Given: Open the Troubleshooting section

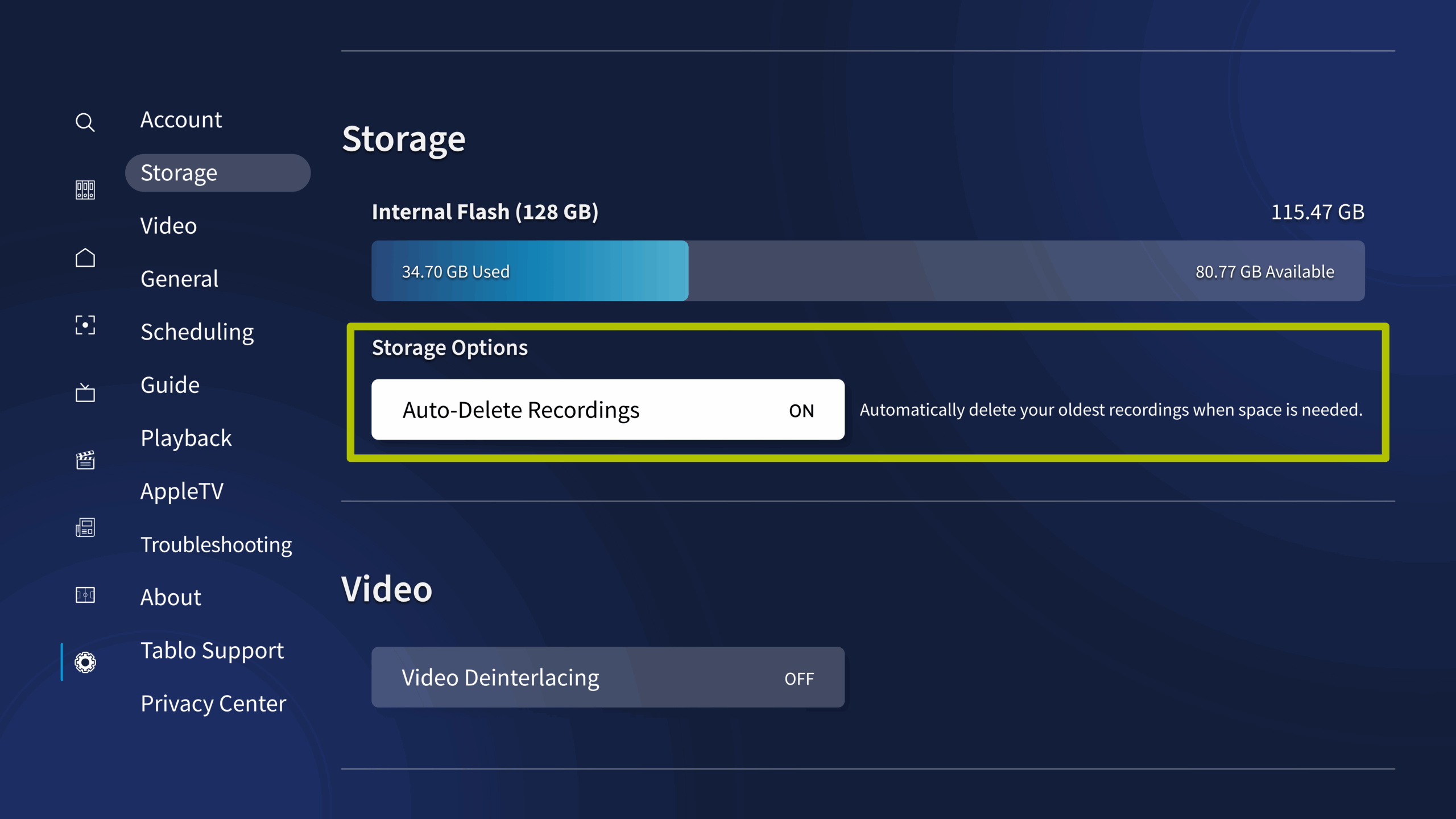Looking at the screenshot, I should pyautogui.click(x=216, y=544).
